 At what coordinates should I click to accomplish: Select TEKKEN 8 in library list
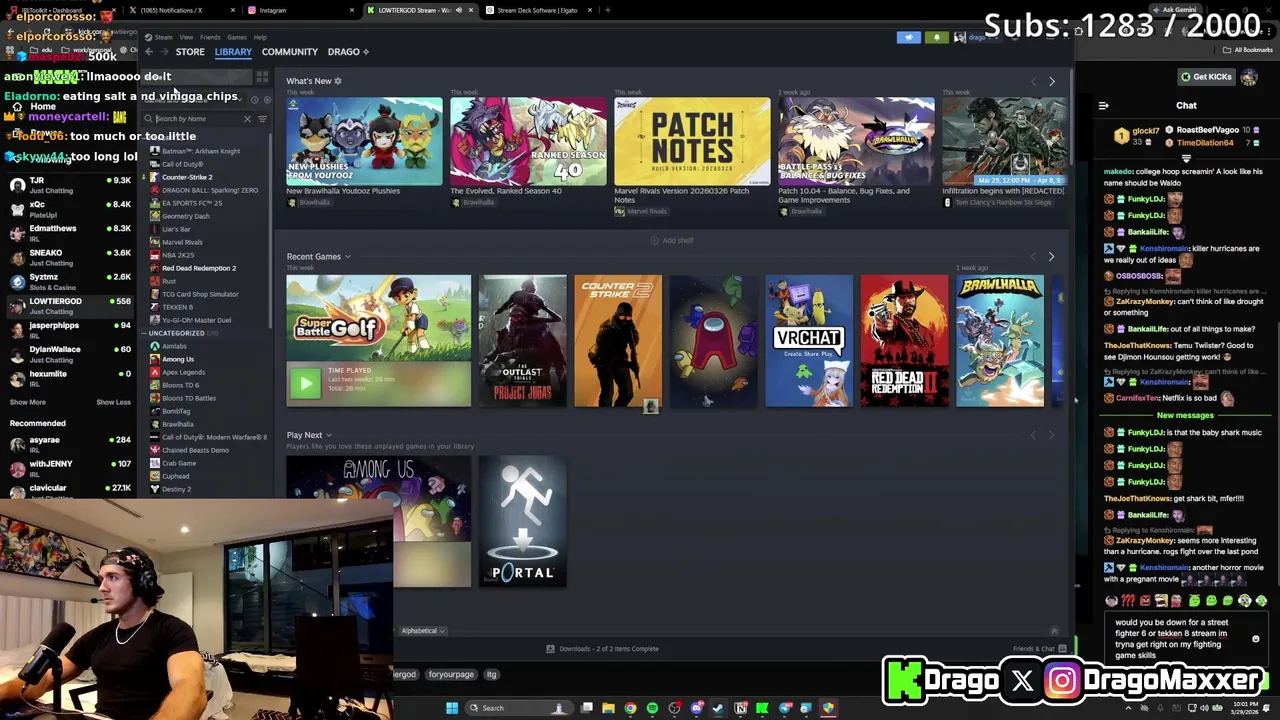coord(178,307)
